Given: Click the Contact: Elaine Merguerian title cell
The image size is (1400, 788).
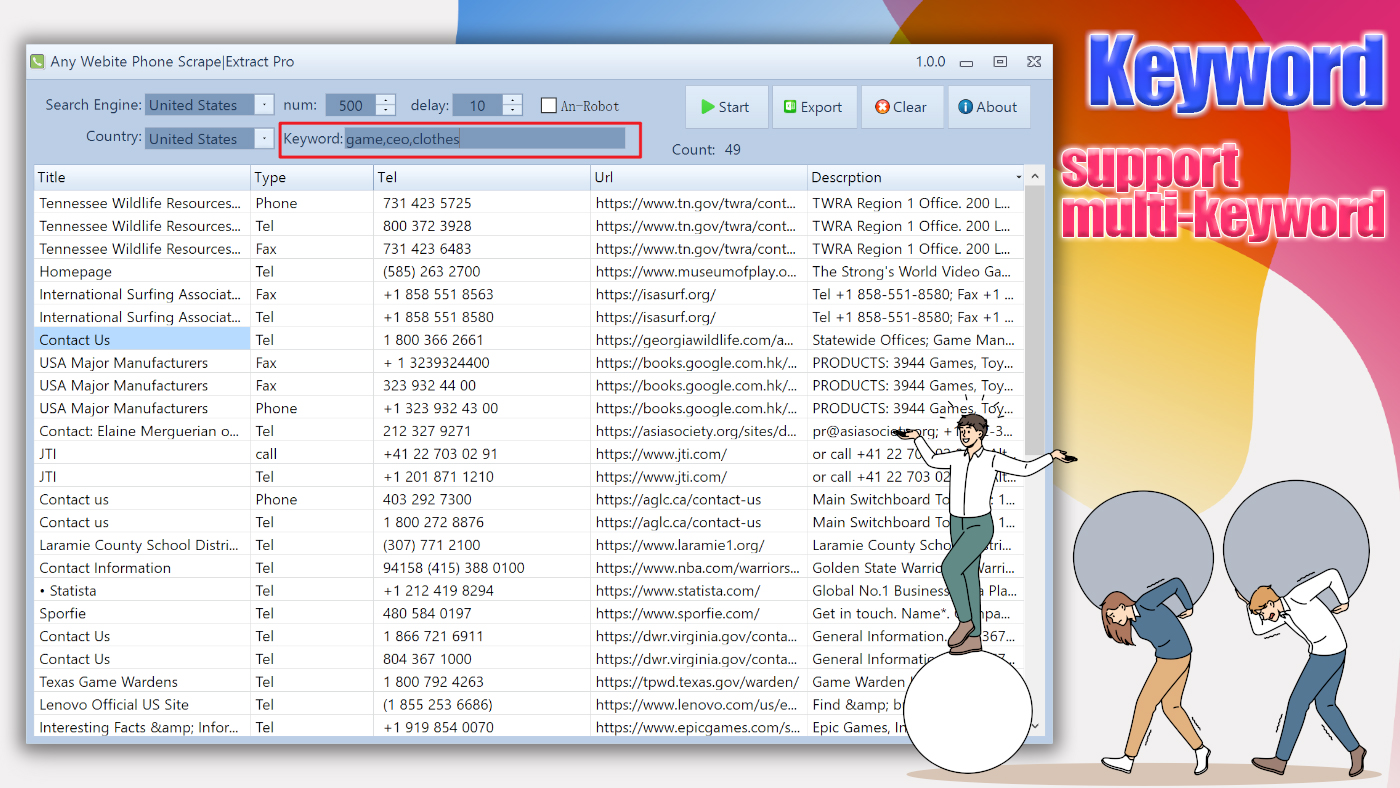Looking at the screenshot, I should pyautogui.click(x=142, y=431).
